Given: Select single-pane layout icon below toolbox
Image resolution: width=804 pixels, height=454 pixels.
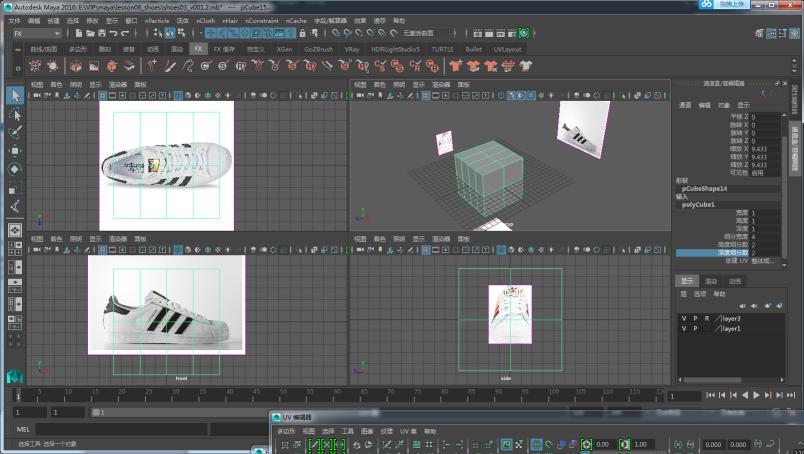Looking at the screenshot, I should pos(15,230).
